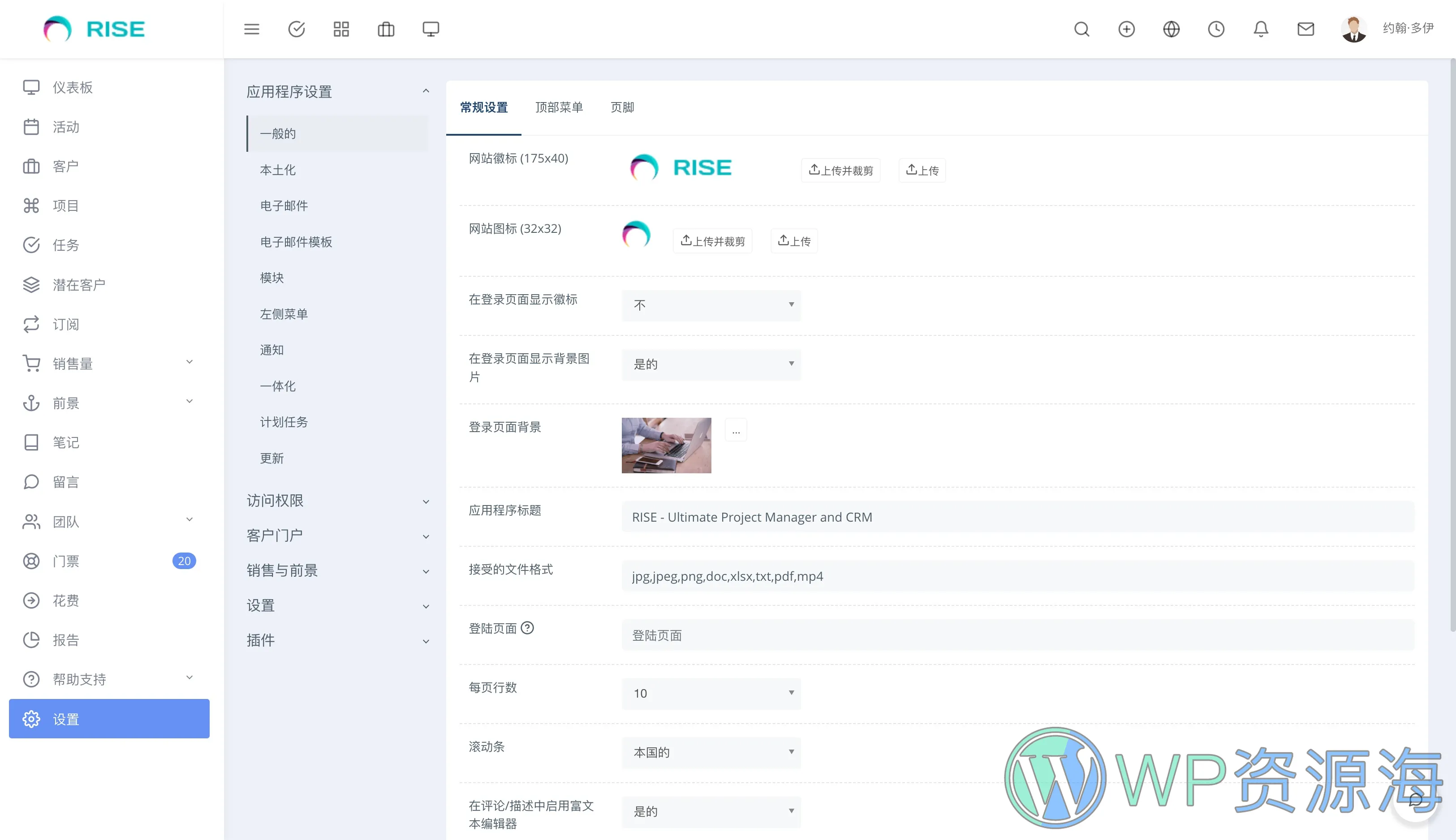Image resolution: width=1456 pixels, height=840 pixels.
Task: Open 项目 in the left sidebar
Action: click(109, 206)
